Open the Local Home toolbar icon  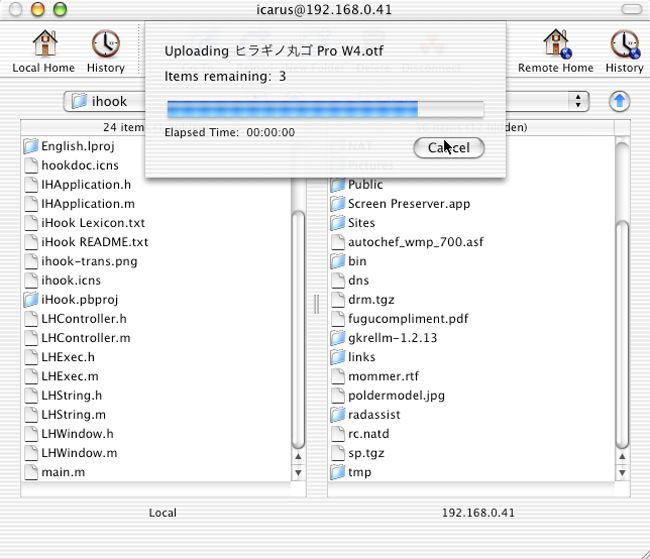pyautogui.click(x=44, y=51)
